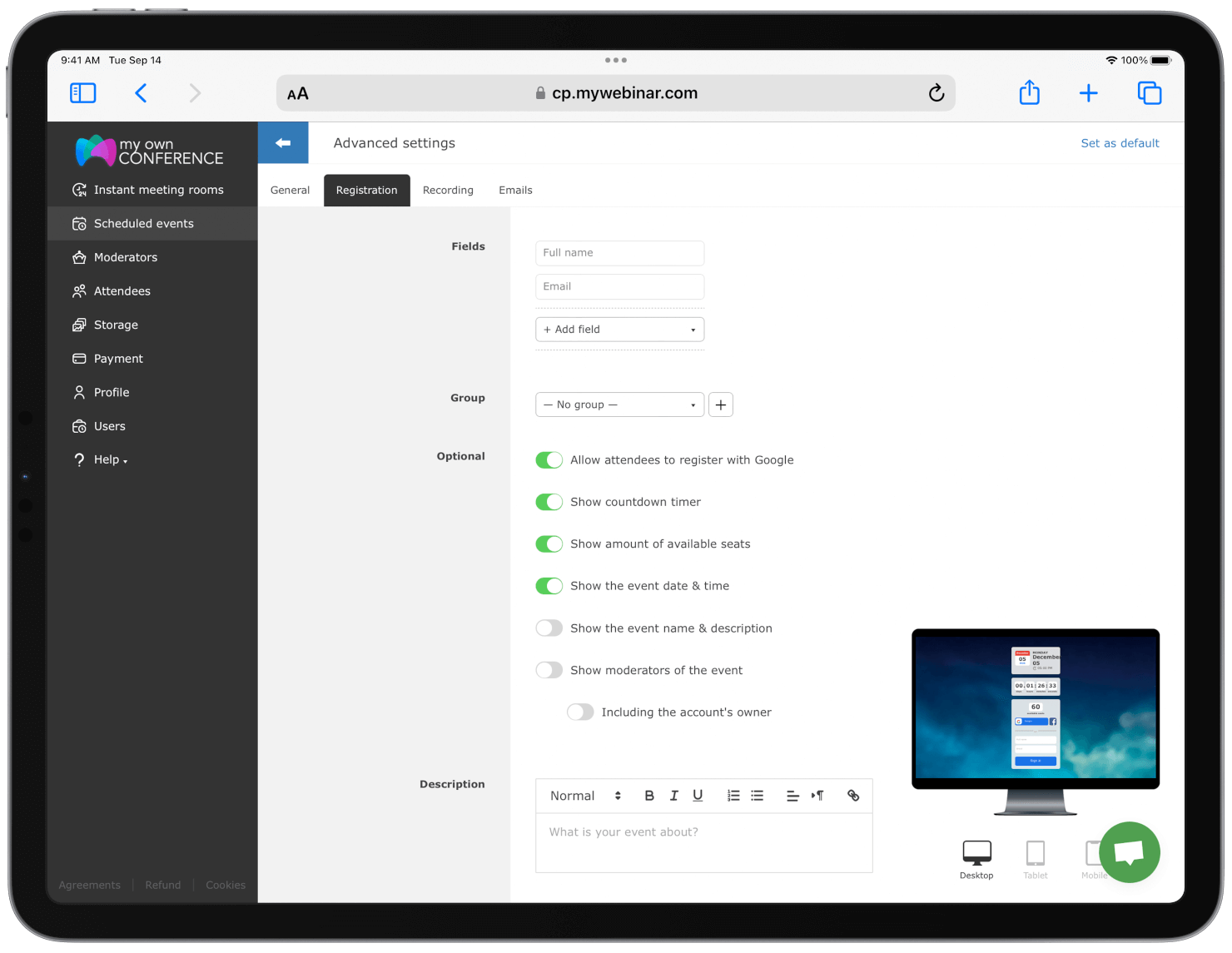Switch to the Recording tab

(448, 190)
